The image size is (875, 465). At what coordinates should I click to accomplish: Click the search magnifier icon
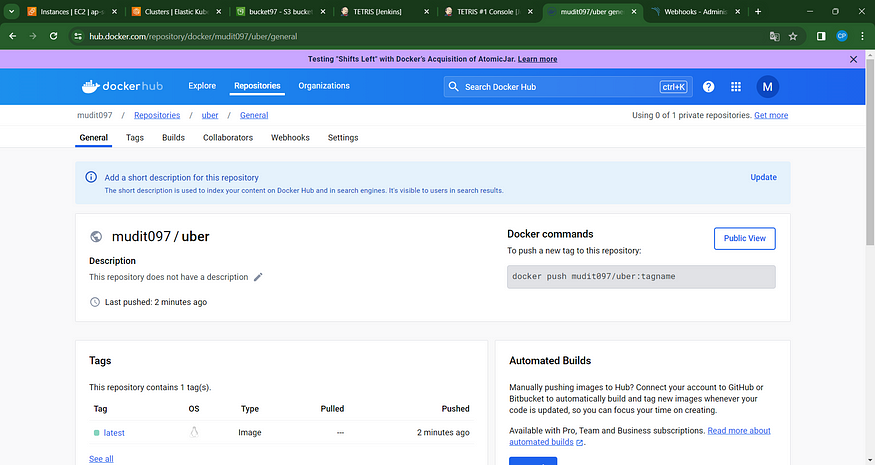[x=454, y=87]
